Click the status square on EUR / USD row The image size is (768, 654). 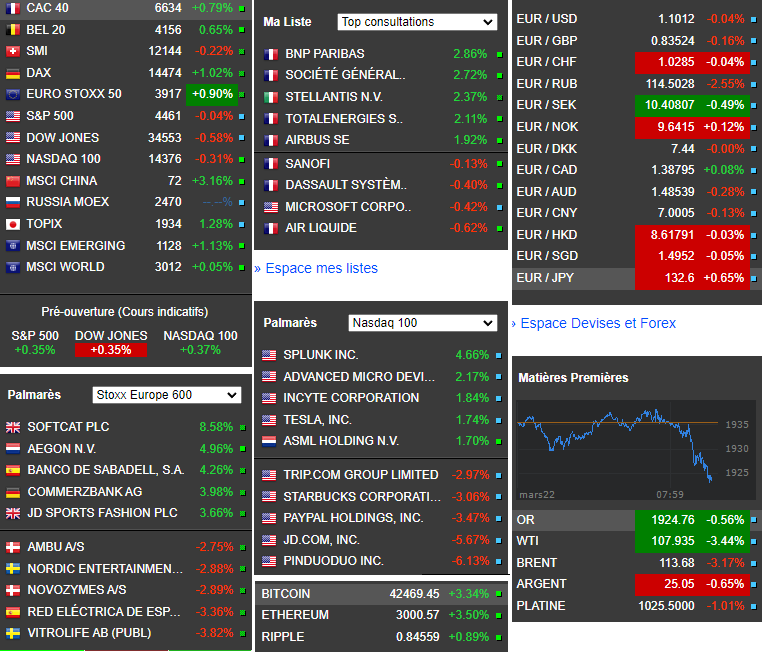click(x=754, y=20)
